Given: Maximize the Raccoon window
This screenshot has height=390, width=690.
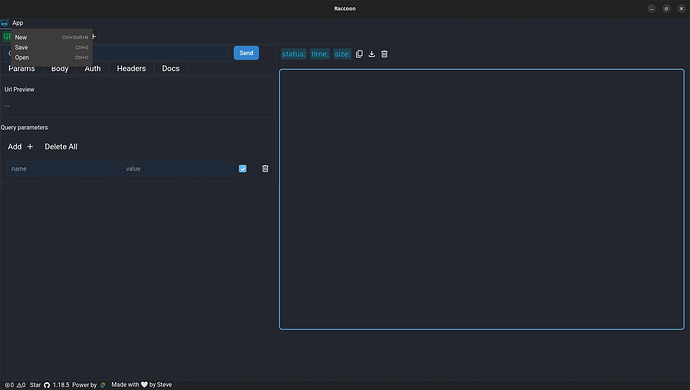Looking at the screenshot, I should 666,9.
